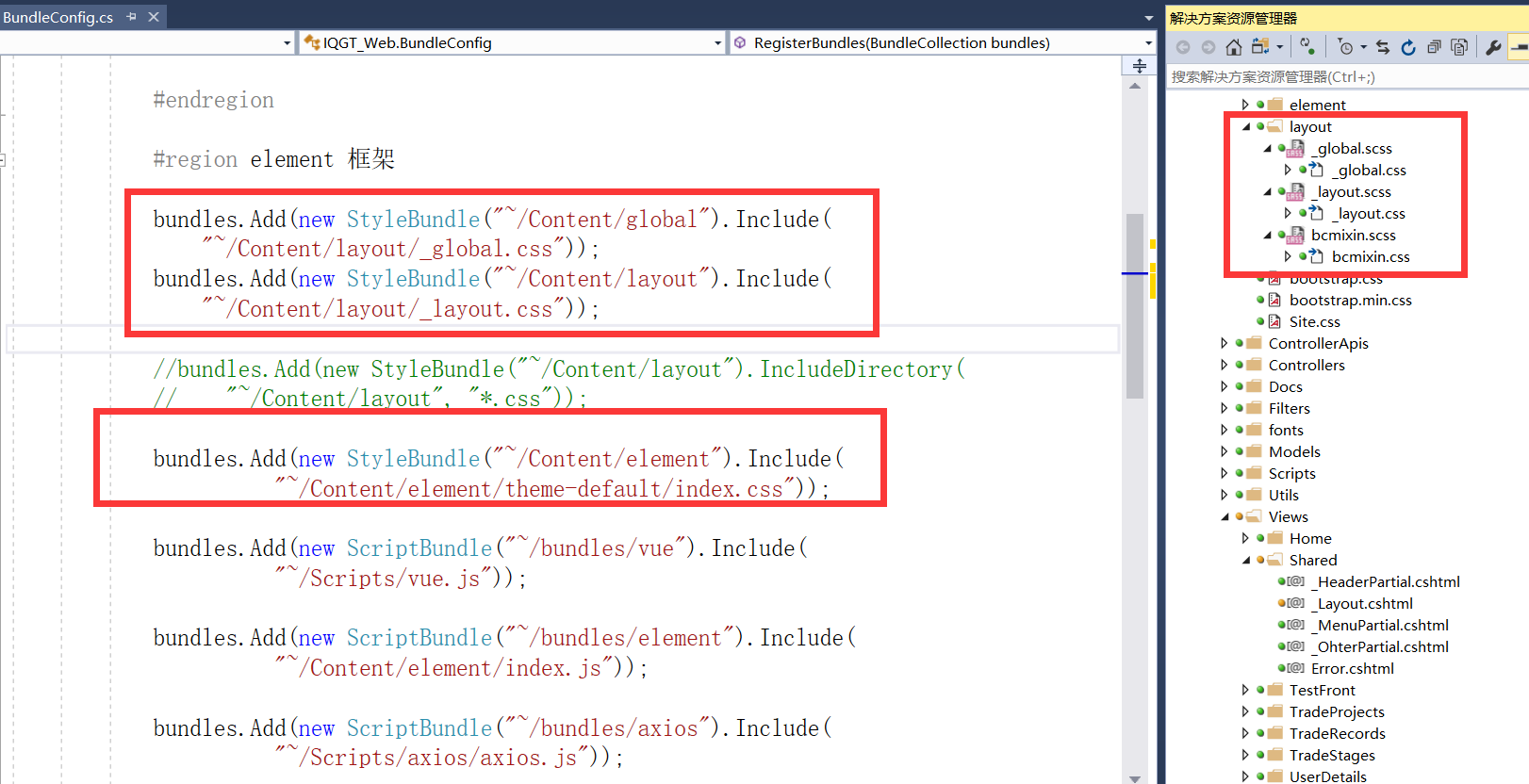1529x784 pixels.
Task: Click the fonts folder icon
Action: (1254, 430)
